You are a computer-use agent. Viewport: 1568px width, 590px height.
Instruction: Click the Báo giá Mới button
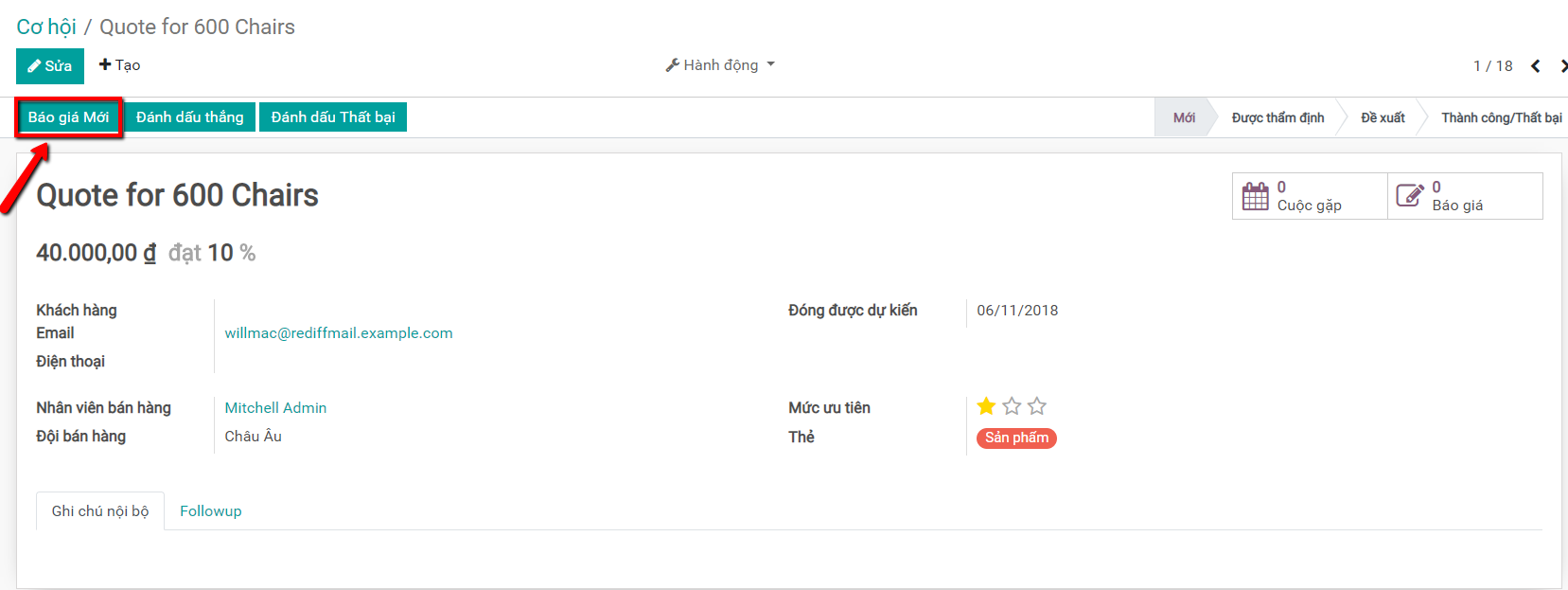[x=68, y=117]
